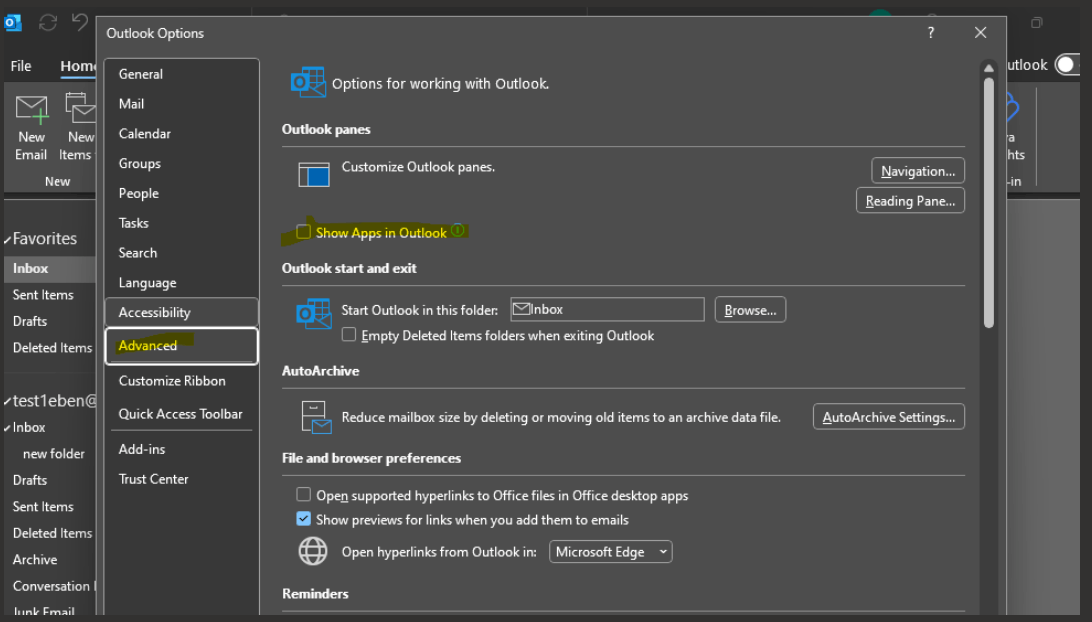Open the Language options category
Screen dimensions: 1092x622
pos(182,283)
